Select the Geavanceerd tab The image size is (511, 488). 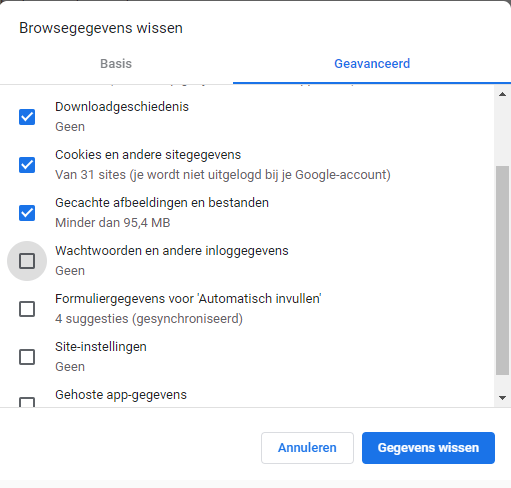[x=372, y=64]
